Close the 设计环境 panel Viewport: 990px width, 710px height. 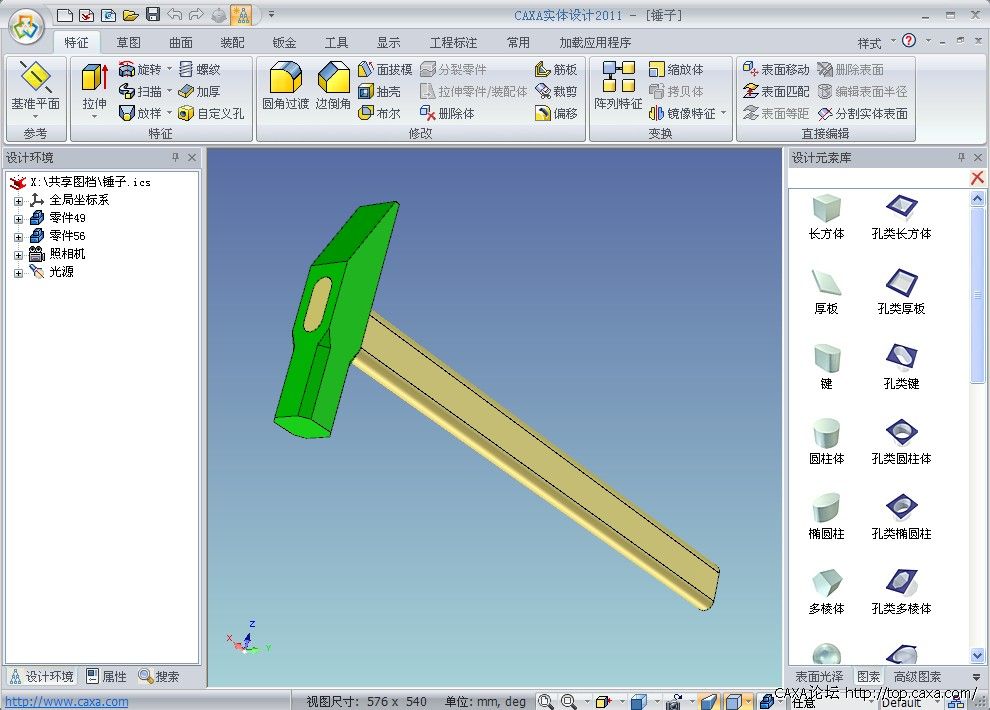tap(192, 157)
